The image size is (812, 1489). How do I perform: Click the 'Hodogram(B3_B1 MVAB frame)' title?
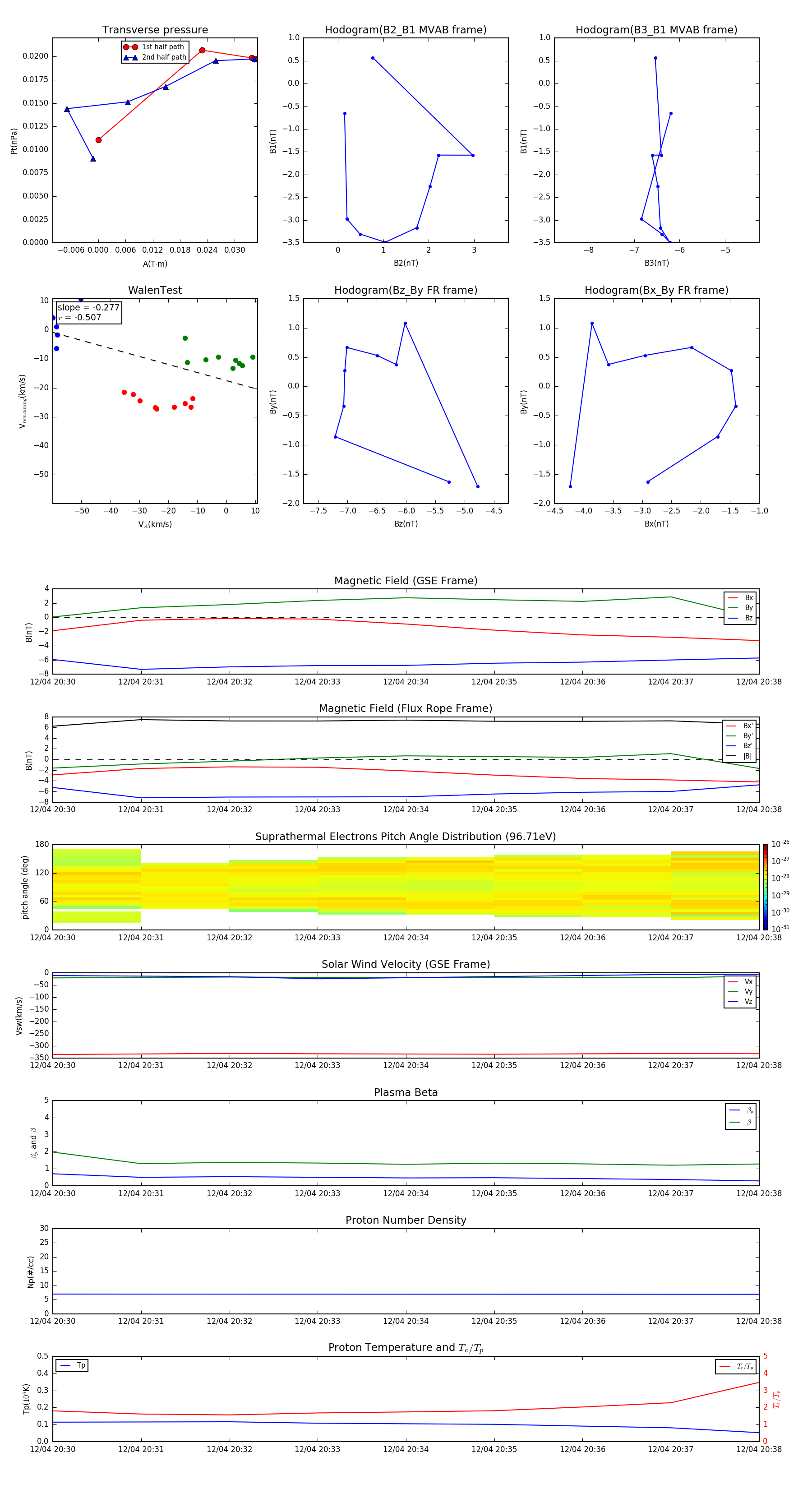click(656, 30)
